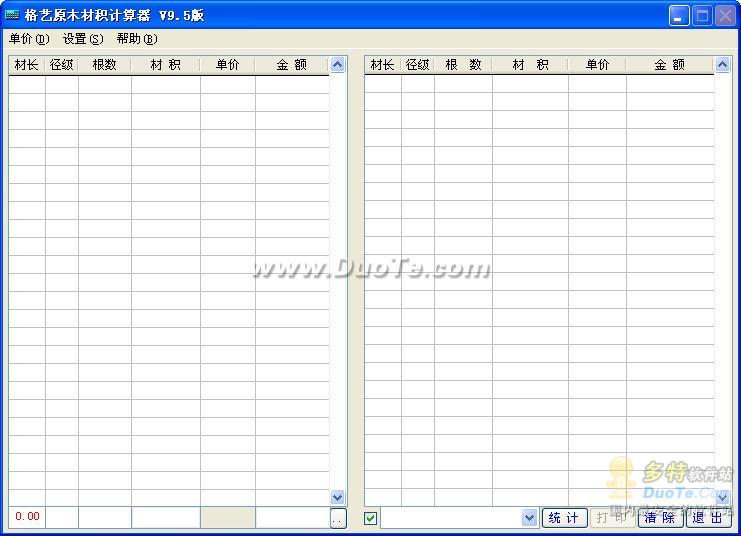741x536 pixels.
Task: Open the dropdown arrow beside 统计 button
Action: (x=530, y=518)
